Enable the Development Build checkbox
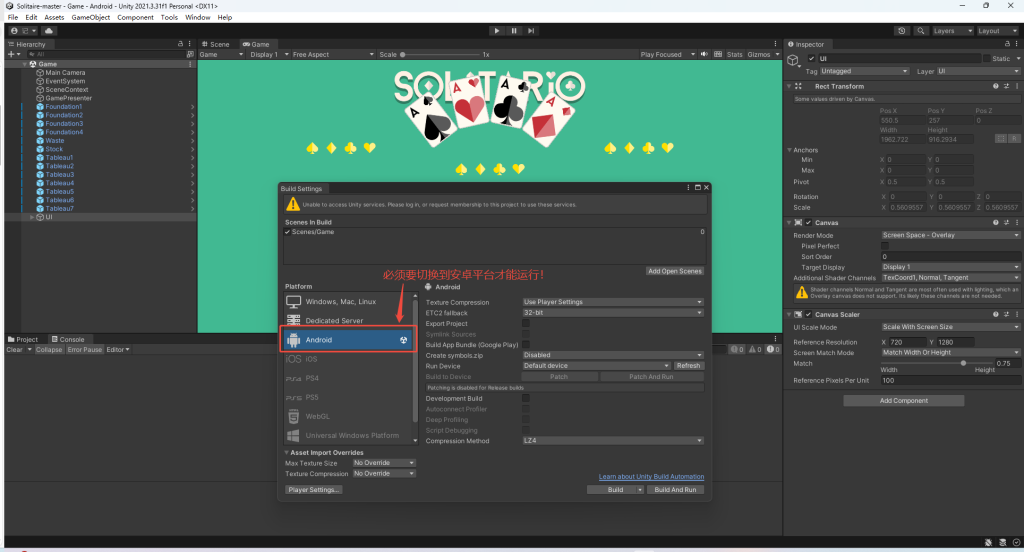 point(526,398)
